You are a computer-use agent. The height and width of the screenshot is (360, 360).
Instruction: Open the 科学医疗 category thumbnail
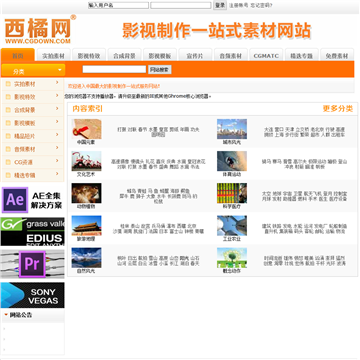pyautogui.click(x=232, y=193)
